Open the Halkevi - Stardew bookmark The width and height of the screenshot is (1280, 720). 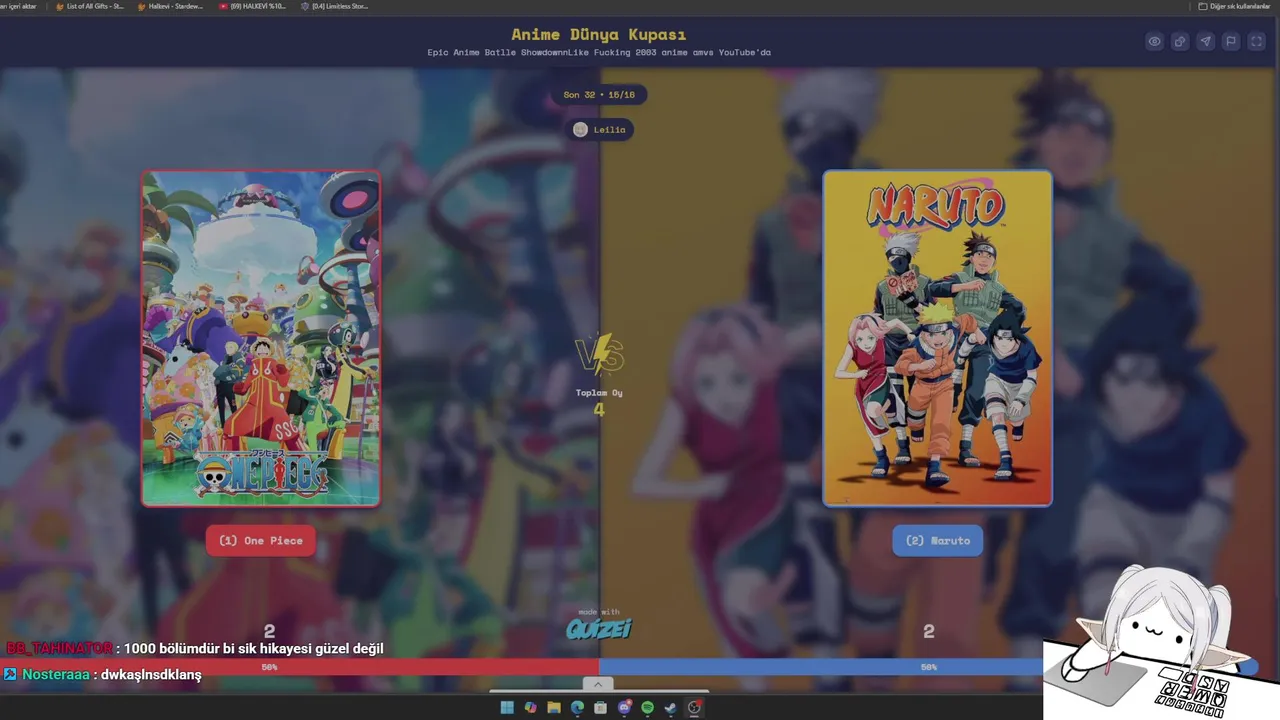tap(169, 6)
